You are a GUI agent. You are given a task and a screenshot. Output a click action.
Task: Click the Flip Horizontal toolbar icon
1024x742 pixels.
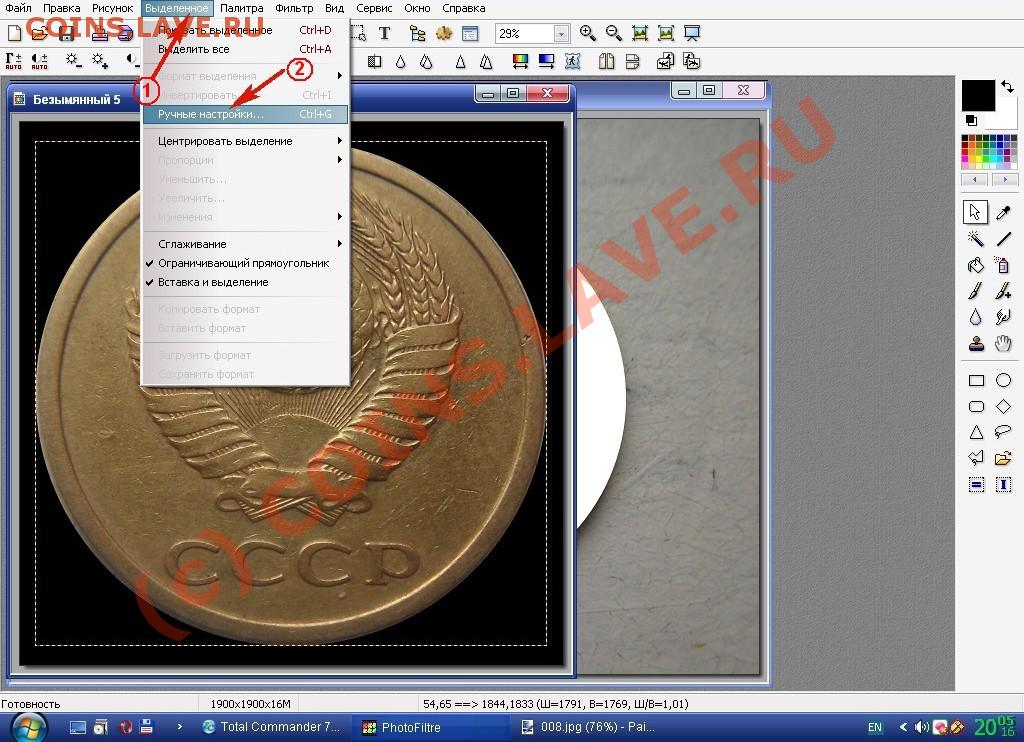tap(607, 61)
